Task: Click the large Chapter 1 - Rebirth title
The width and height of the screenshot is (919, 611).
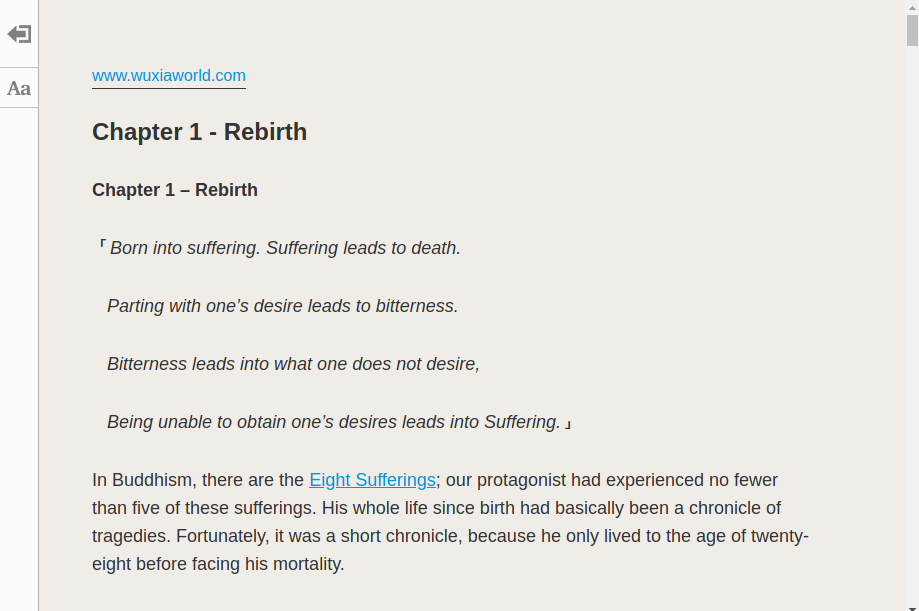Action: (199, 132)
